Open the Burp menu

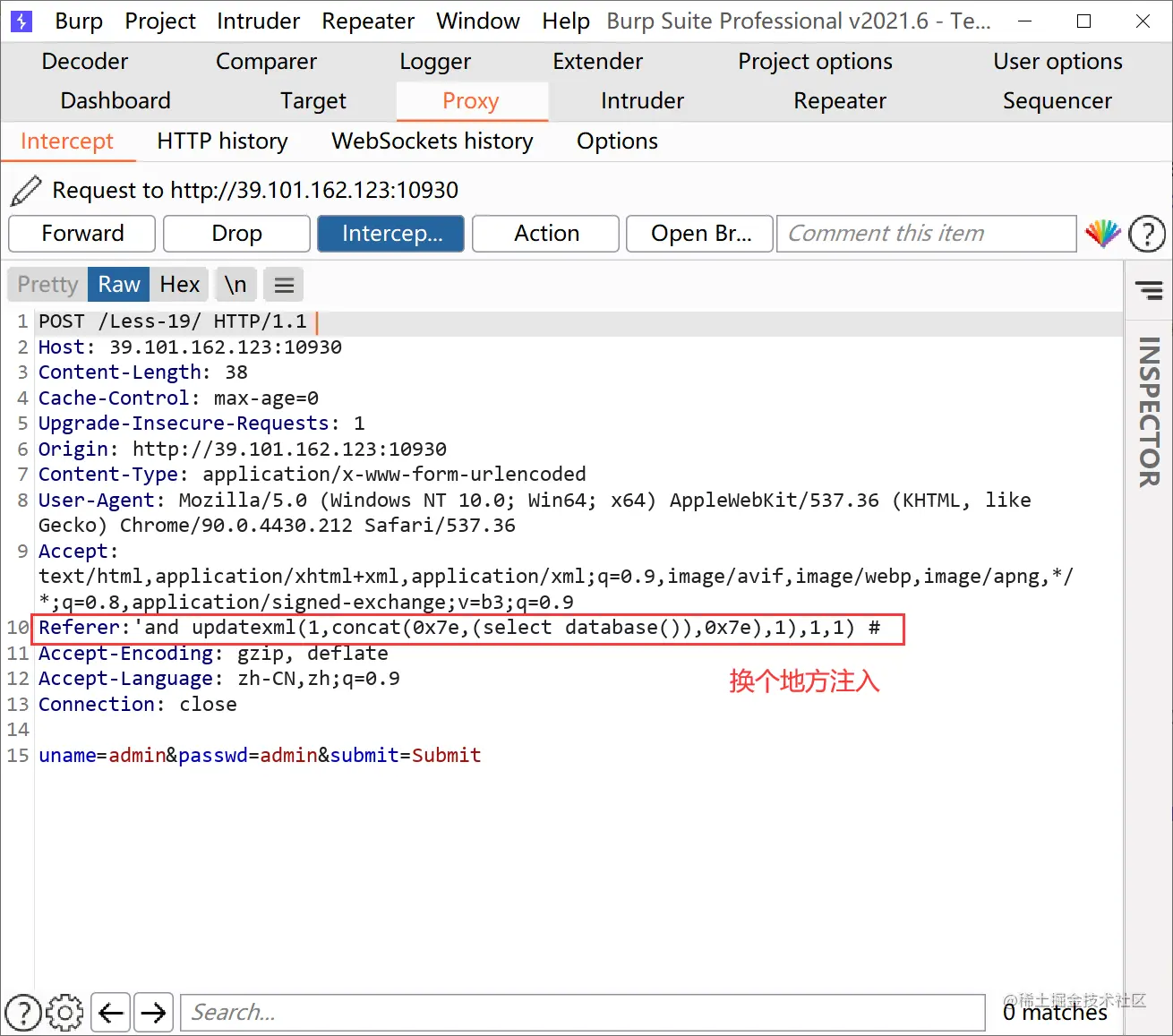79,21
